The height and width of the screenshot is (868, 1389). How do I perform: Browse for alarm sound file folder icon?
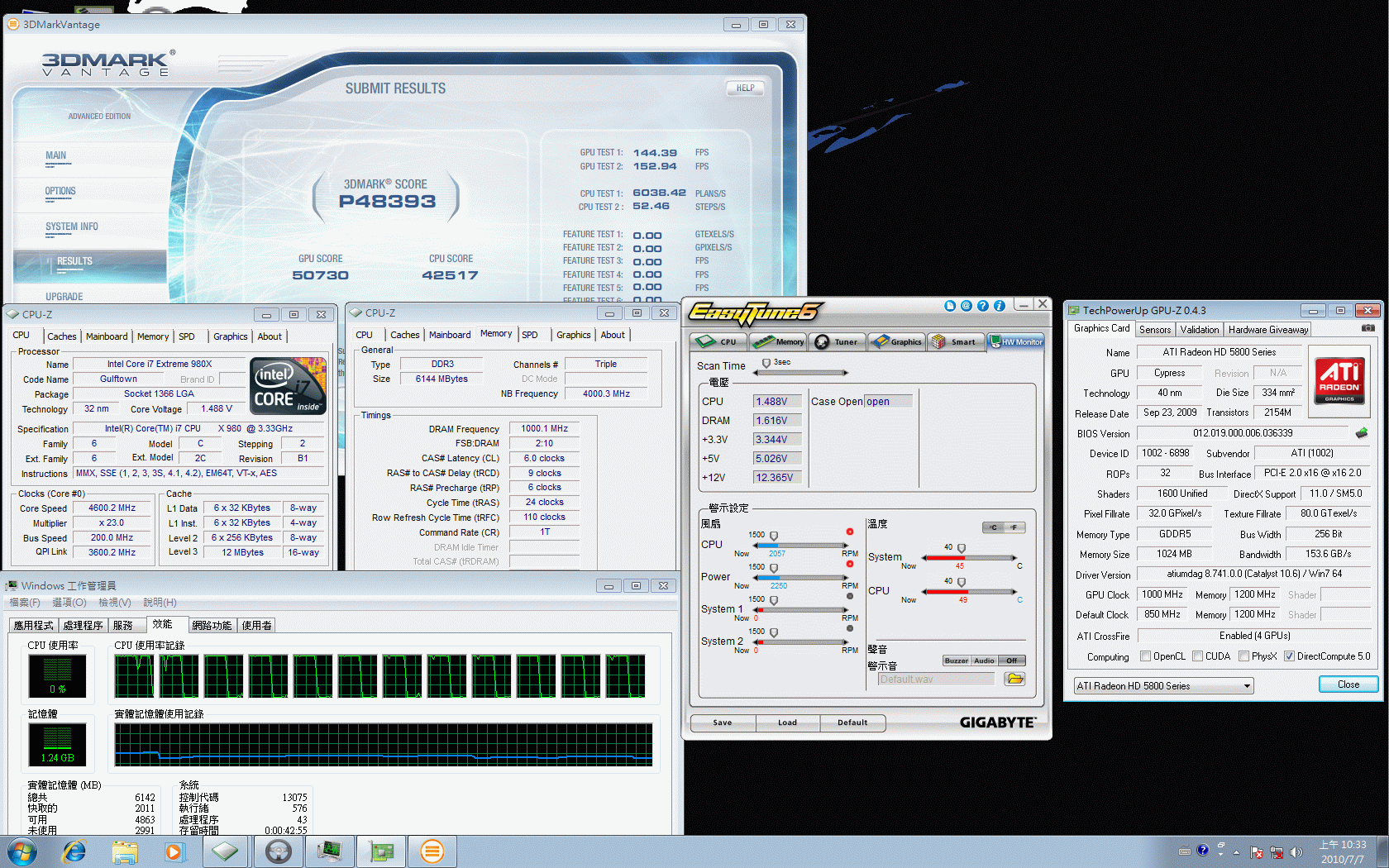point(1014,679)
